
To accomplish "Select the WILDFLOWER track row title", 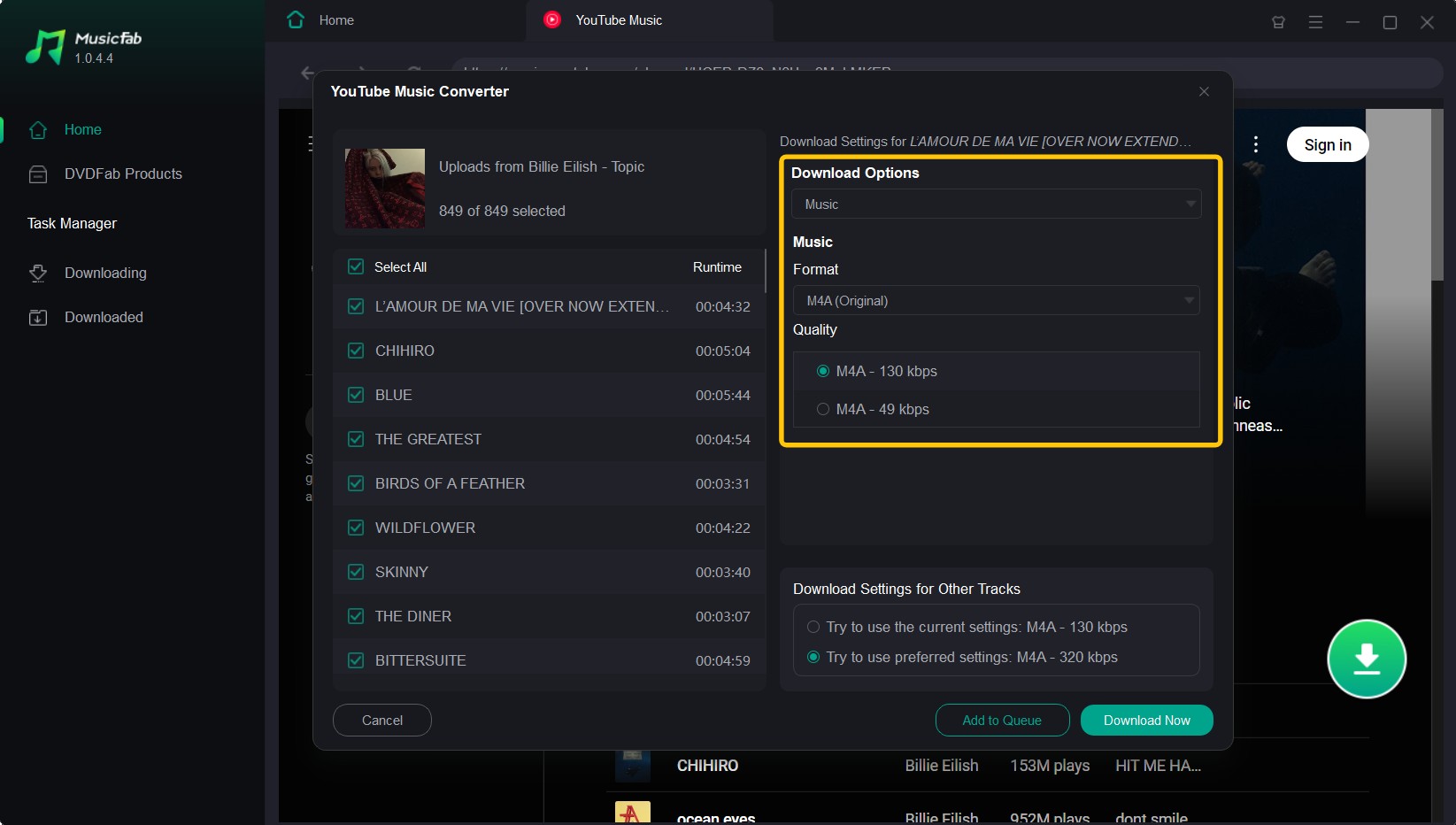I will click(425, 528).
